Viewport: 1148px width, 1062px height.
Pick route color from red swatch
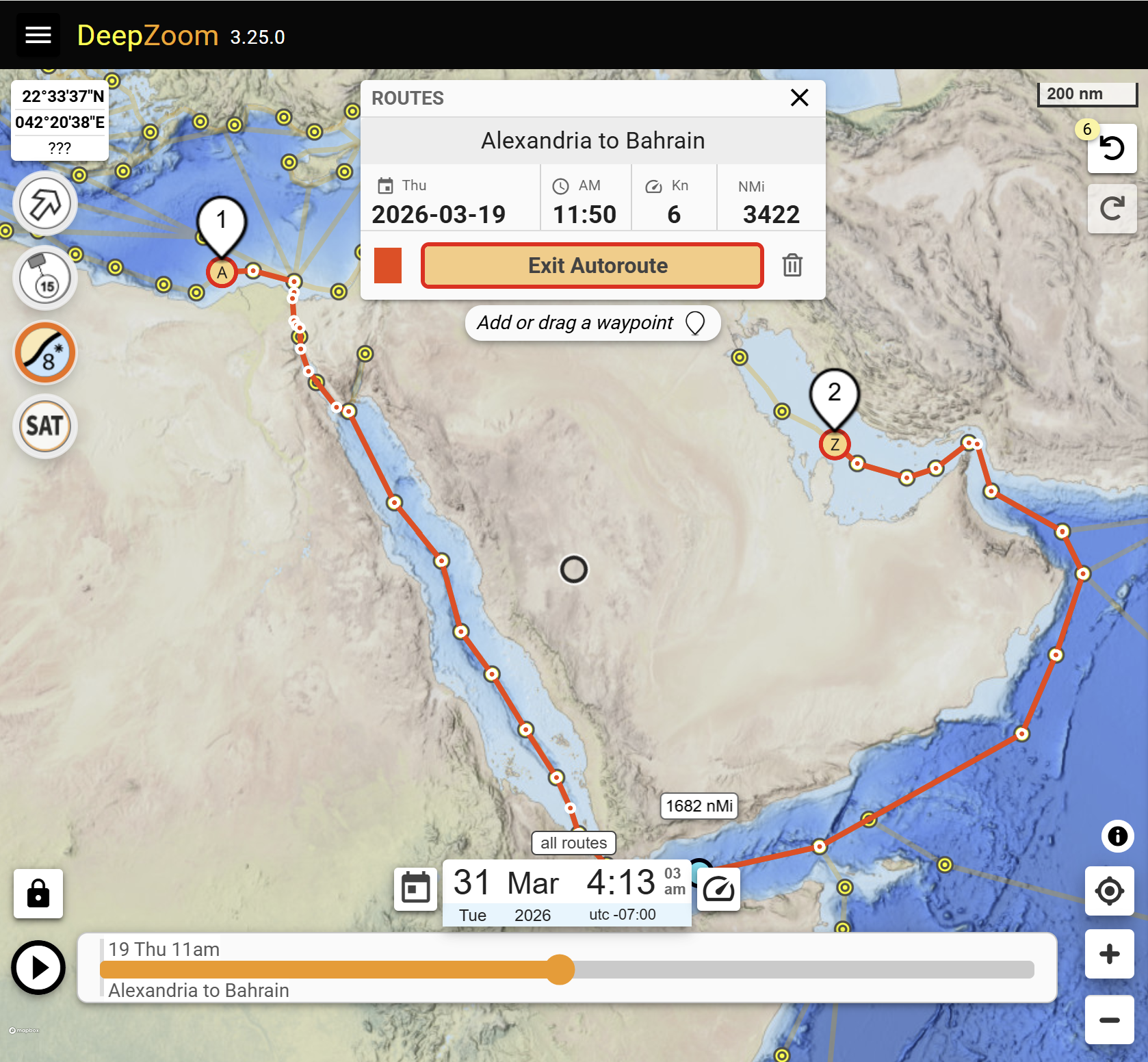click(388, 265)
